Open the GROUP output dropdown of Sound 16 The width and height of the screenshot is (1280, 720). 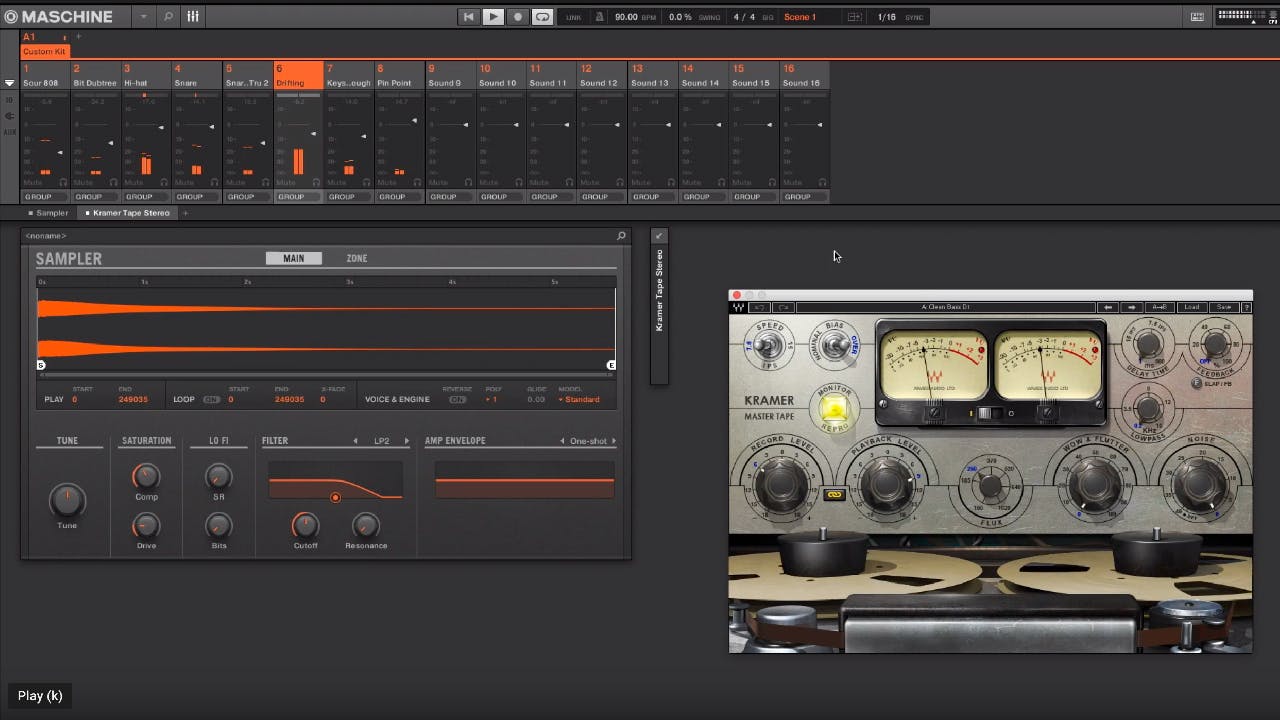[805, 197]
